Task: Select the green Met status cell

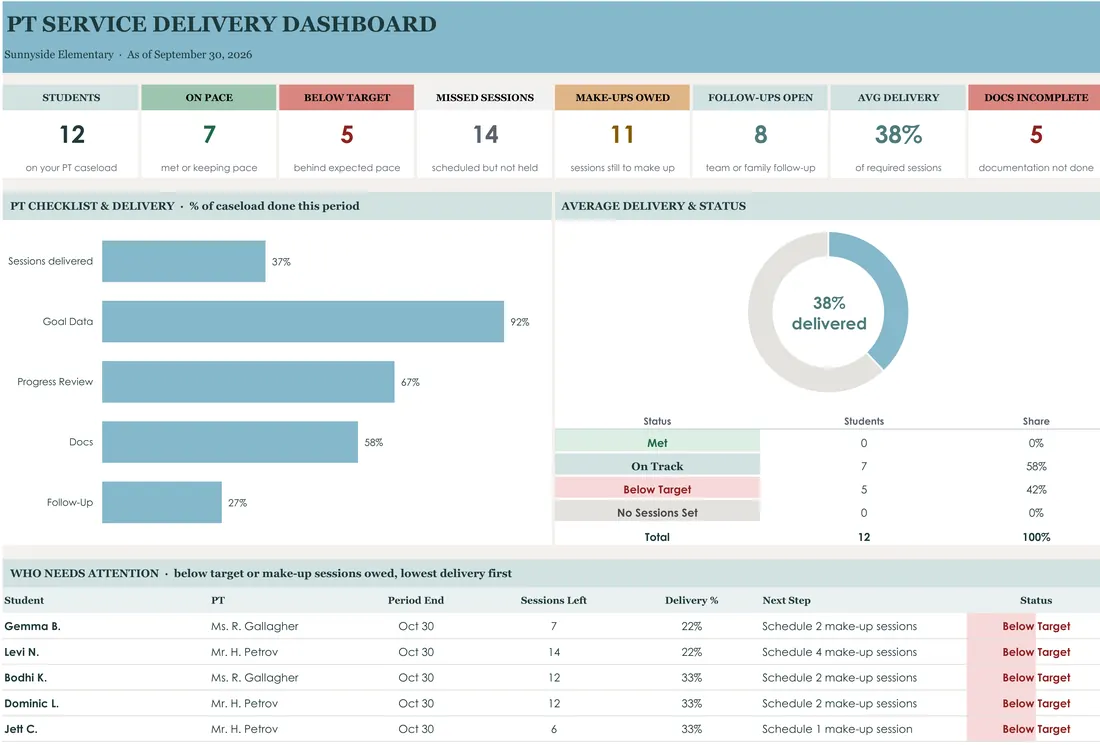Action: 657,443
